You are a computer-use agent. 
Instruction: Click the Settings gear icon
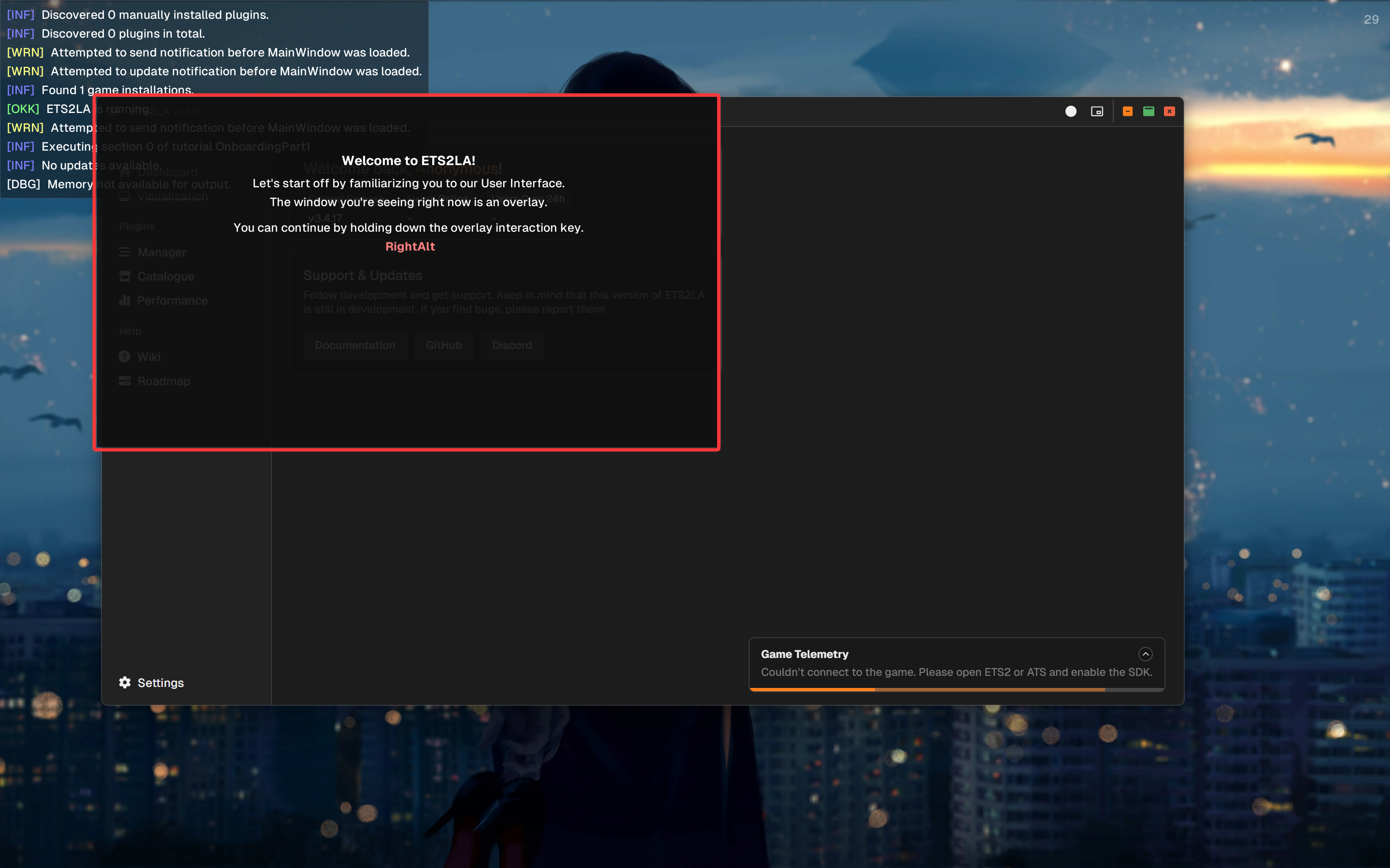click(125, 682)
